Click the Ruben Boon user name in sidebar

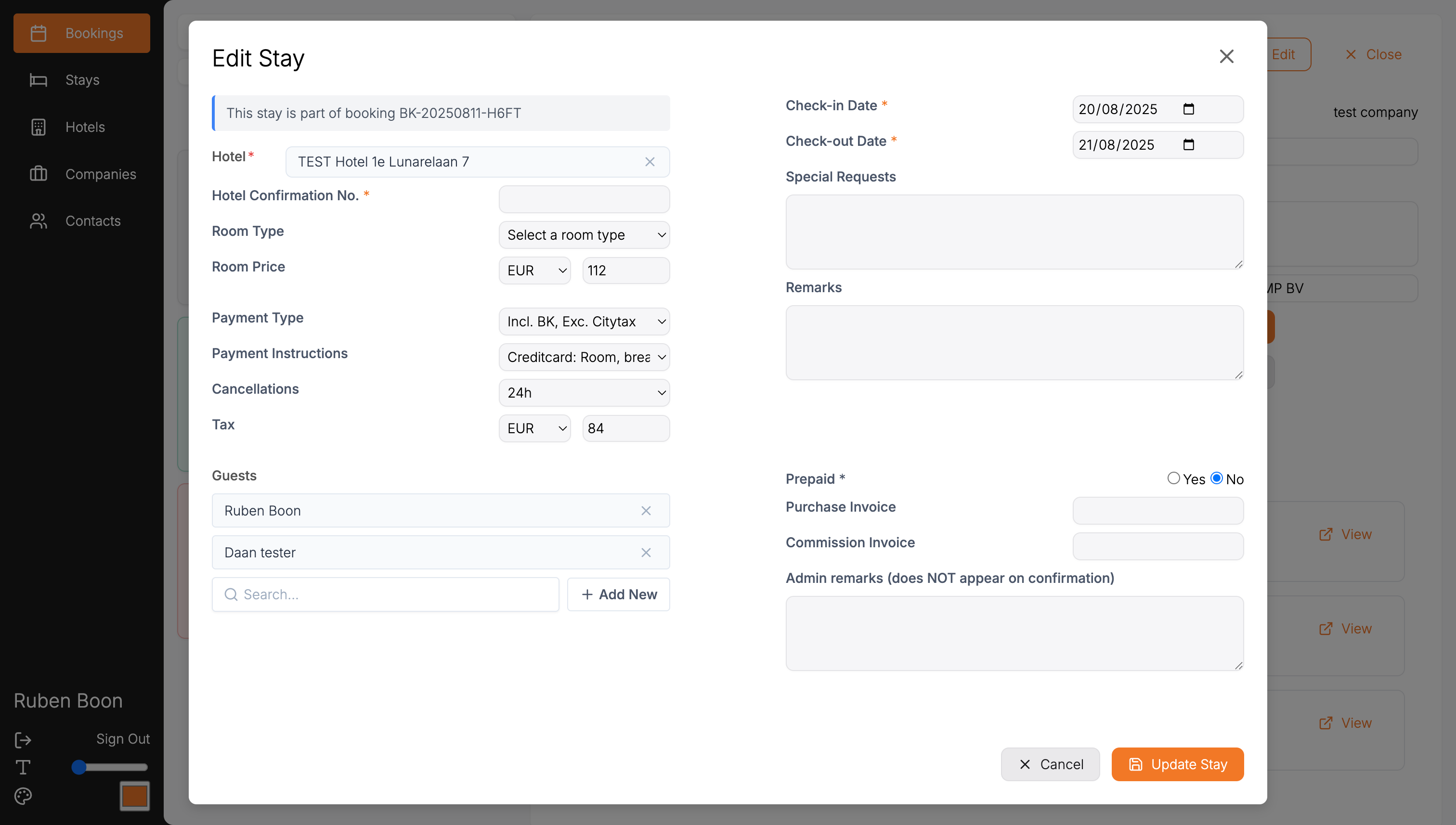point(68,701)
